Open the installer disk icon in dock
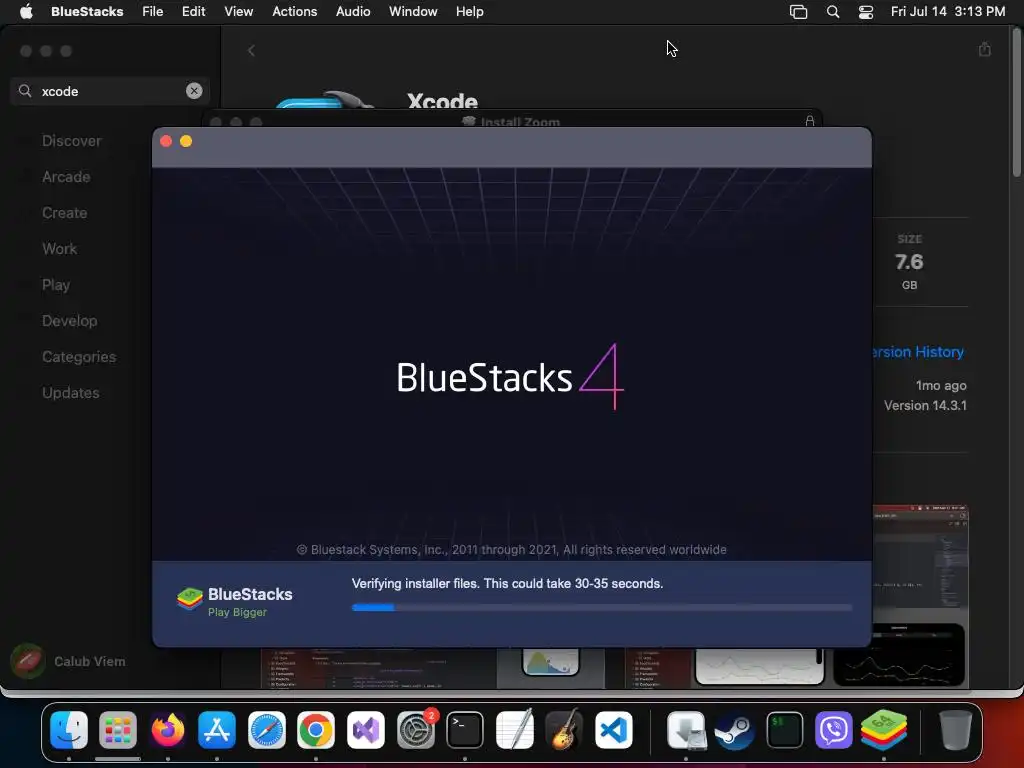The image size is (1024, 768). 686,729
